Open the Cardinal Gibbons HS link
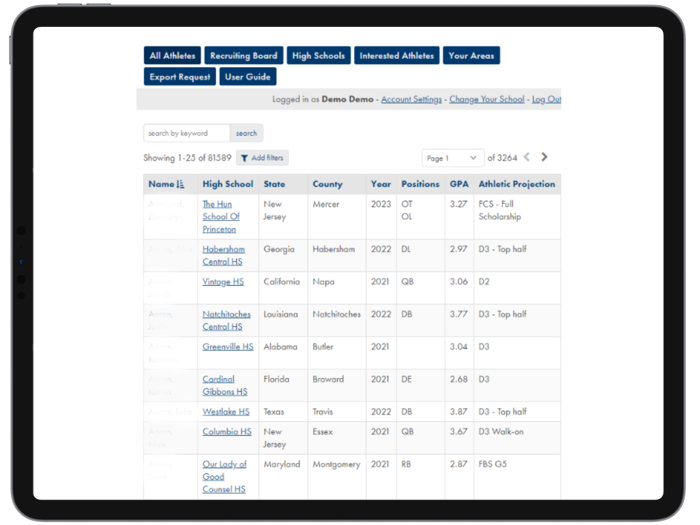Viewport: 700px width, 525px height. point(225,385)
